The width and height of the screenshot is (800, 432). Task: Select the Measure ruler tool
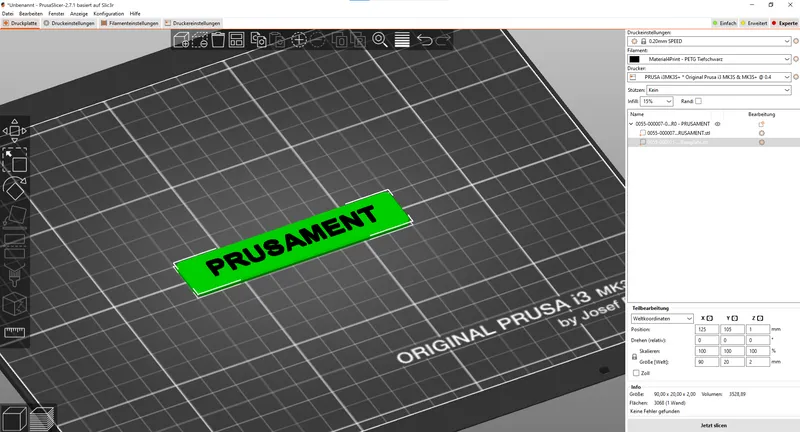(15, 333)
